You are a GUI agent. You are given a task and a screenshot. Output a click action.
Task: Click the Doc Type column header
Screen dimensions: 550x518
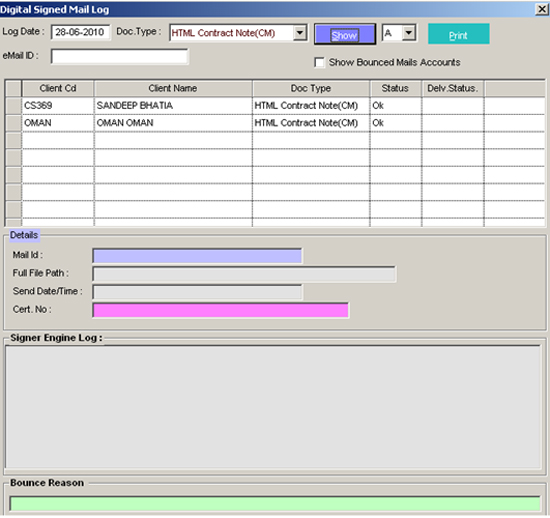[x=311, y=88]
